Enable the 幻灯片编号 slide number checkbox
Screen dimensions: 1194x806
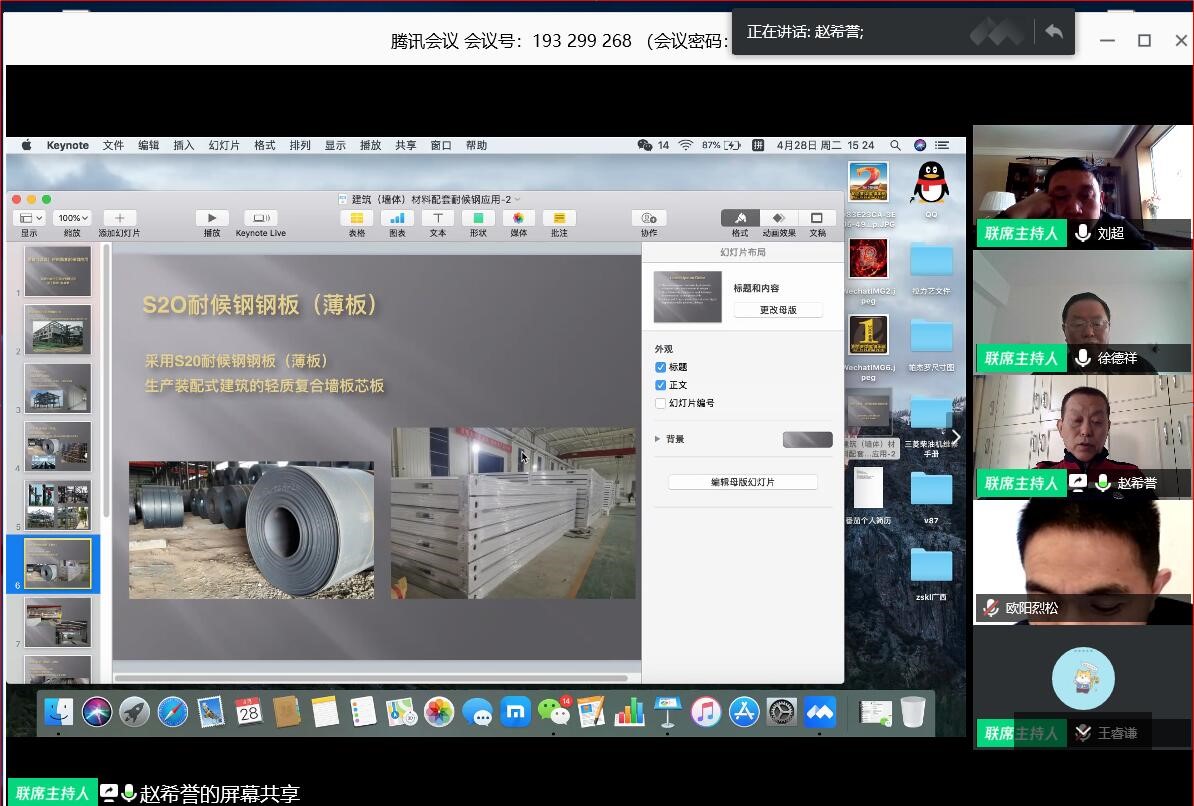(x=660, y=403)
